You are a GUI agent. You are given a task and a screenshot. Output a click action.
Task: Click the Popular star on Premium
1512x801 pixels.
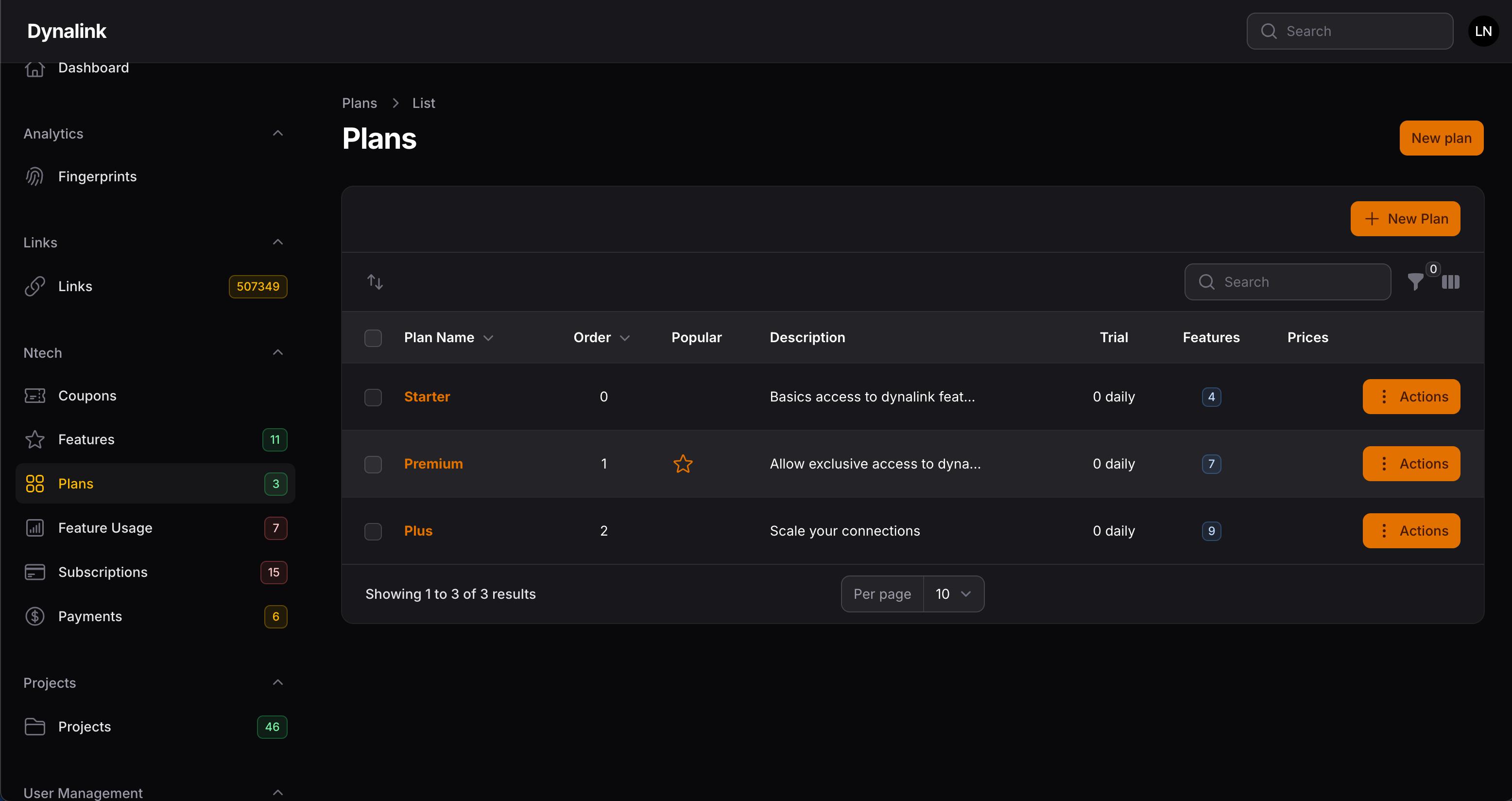pyautogui.click(x=682, y=463)
